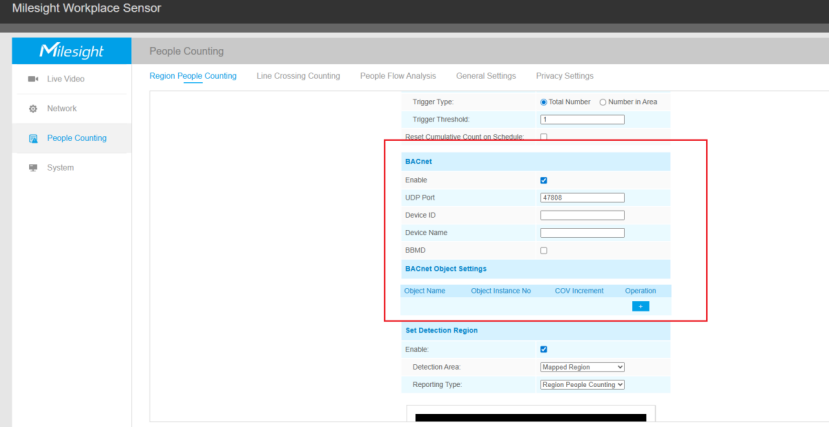The width and height of the screenshot is (829, 428).
Task: Select Number in Area trigger type
Action: 603,102
